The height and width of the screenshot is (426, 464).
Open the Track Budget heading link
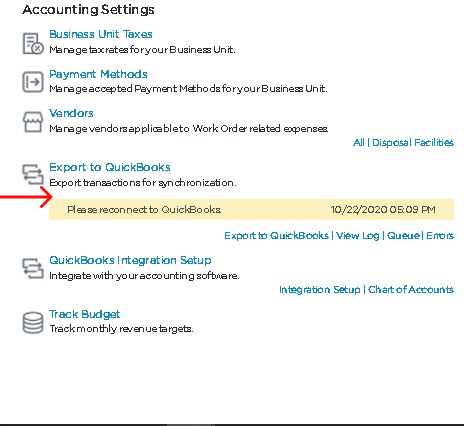click(x=85, y=314)
